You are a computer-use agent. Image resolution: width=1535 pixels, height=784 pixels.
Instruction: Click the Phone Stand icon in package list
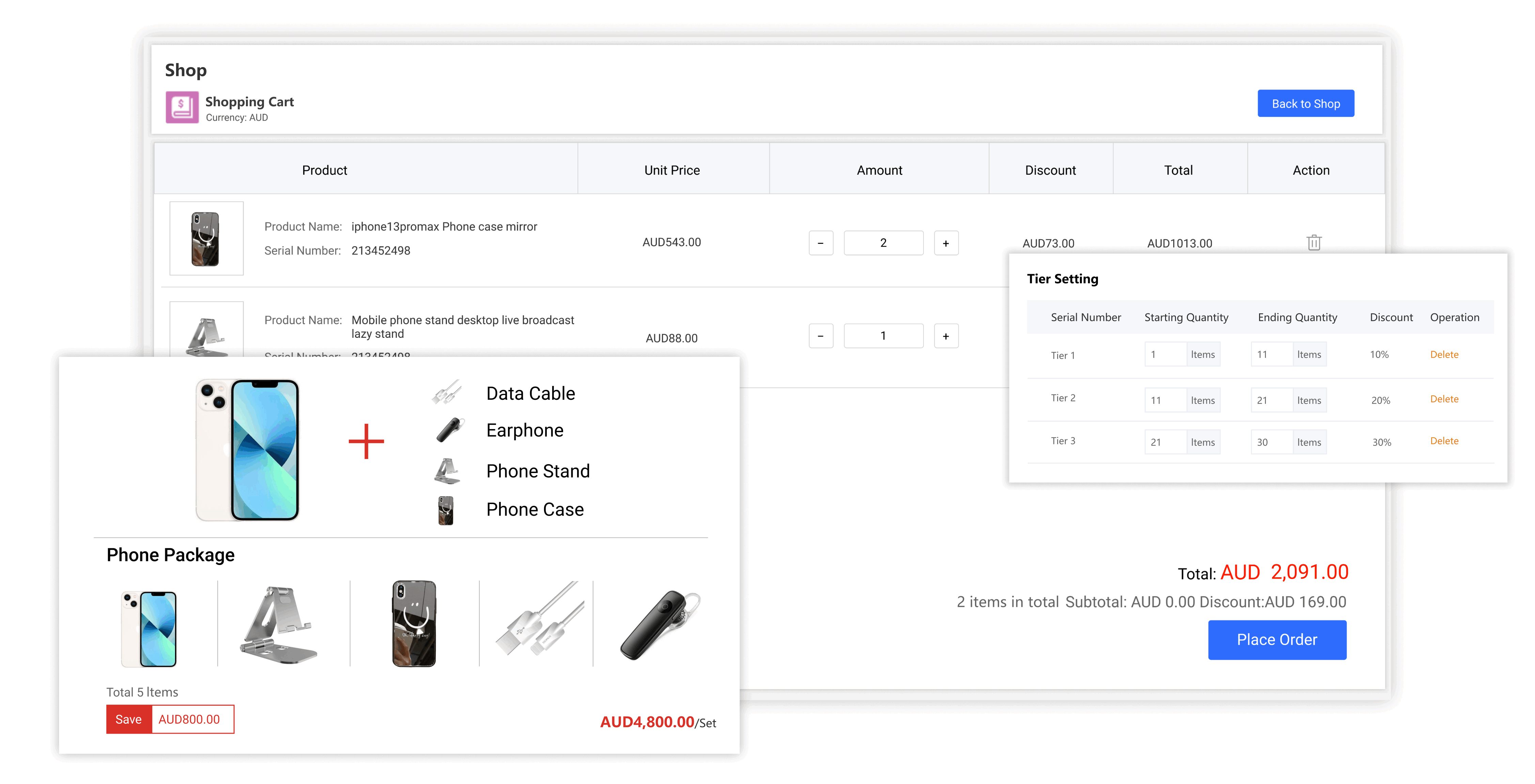pyautogui.click(x=447, y=471)
